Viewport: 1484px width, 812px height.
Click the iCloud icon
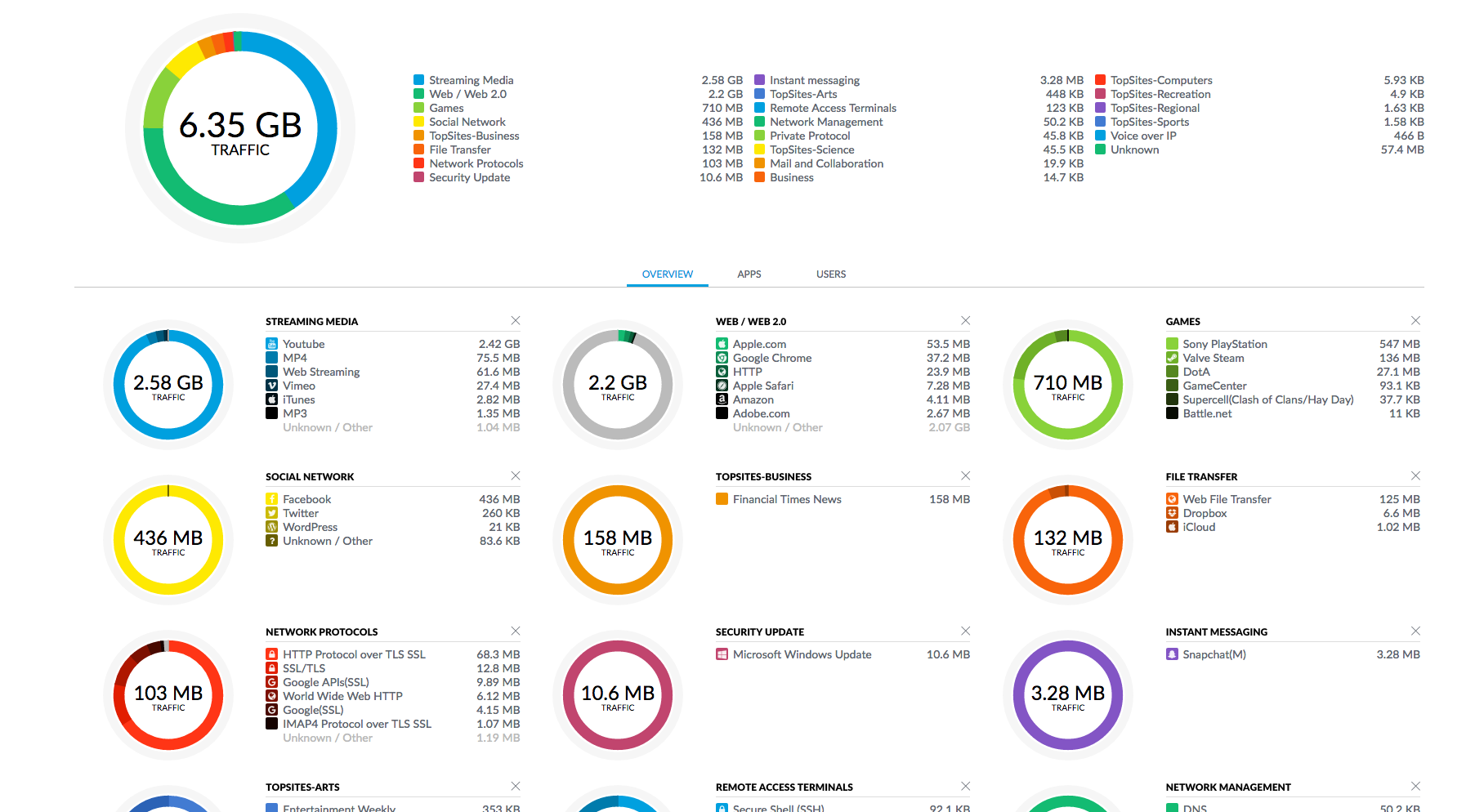tap(1172, 527)
